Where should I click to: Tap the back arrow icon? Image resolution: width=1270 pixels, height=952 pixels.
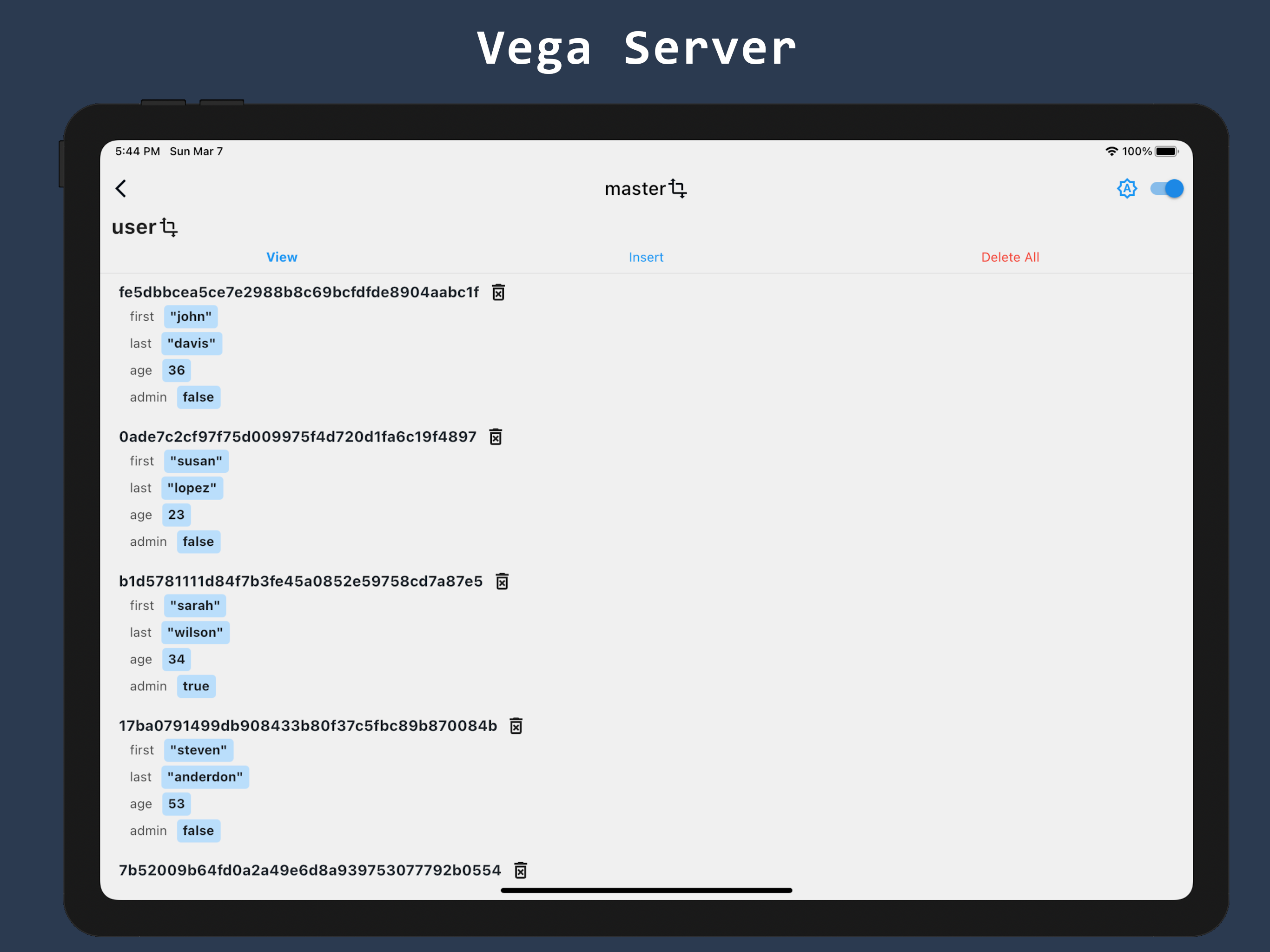tap(121, 188)
